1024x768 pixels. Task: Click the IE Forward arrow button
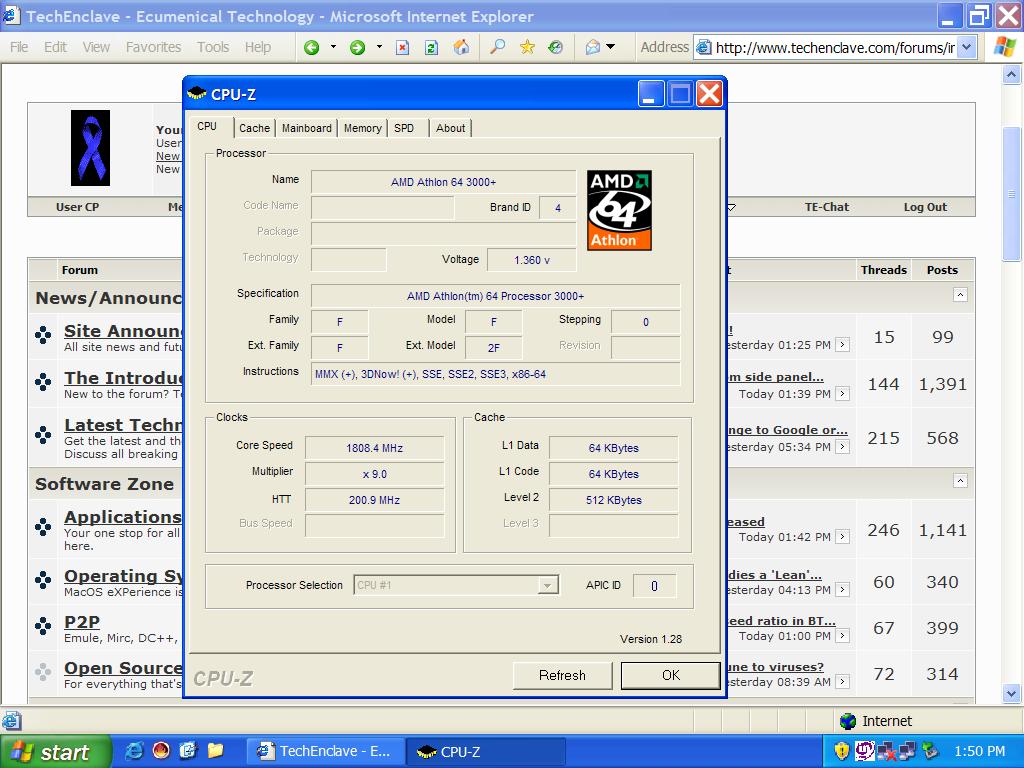357,47
